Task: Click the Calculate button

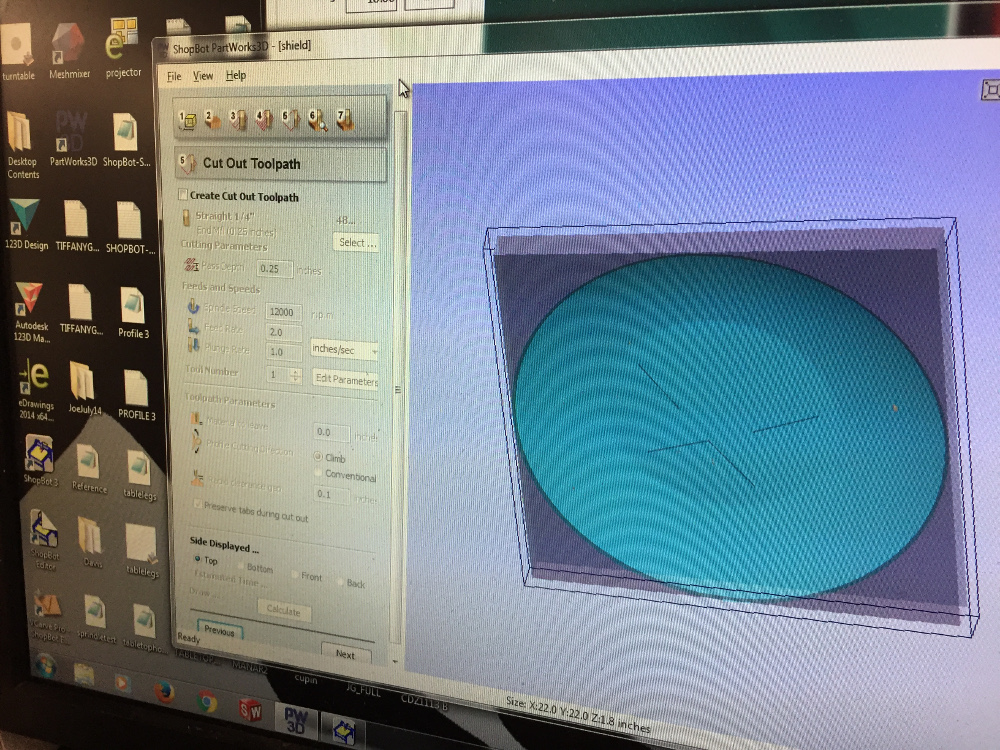Action: [284, 610]
